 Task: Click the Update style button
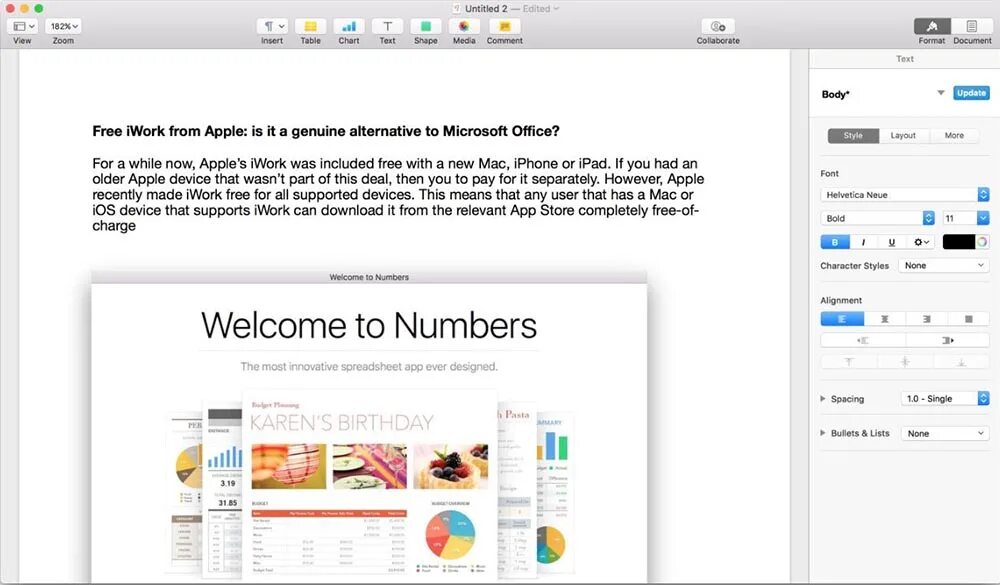[x=971, y=93]
